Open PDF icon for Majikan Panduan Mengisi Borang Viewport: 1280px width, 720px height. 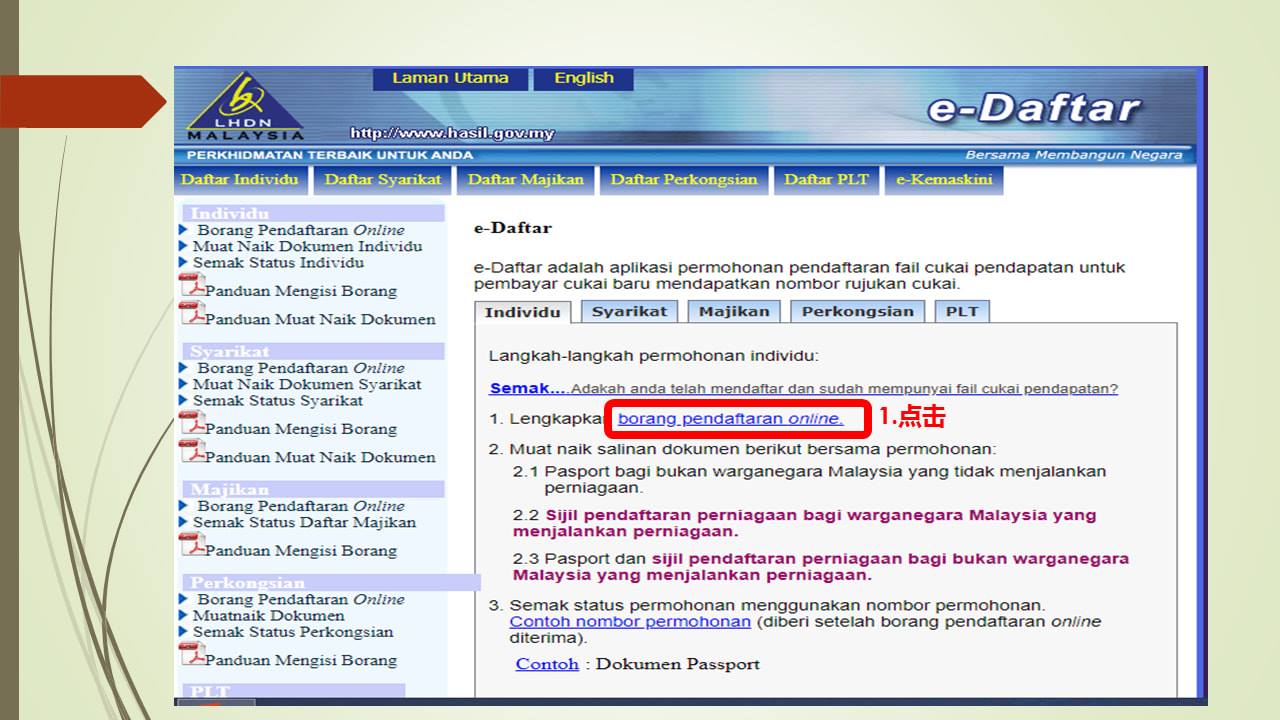click(x=192, y=546)
